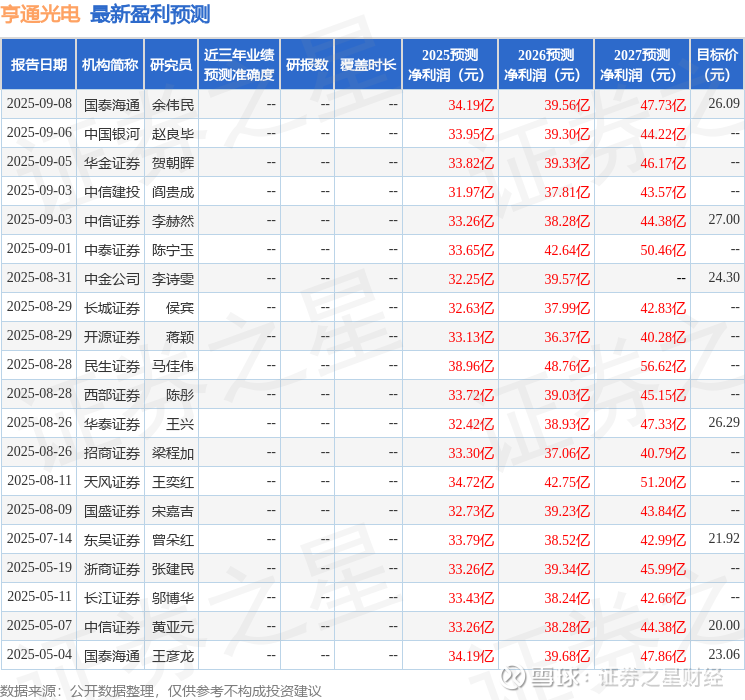Click target price 20.00
The height and width of the screenshot is (700, 745).
point(724,625)
